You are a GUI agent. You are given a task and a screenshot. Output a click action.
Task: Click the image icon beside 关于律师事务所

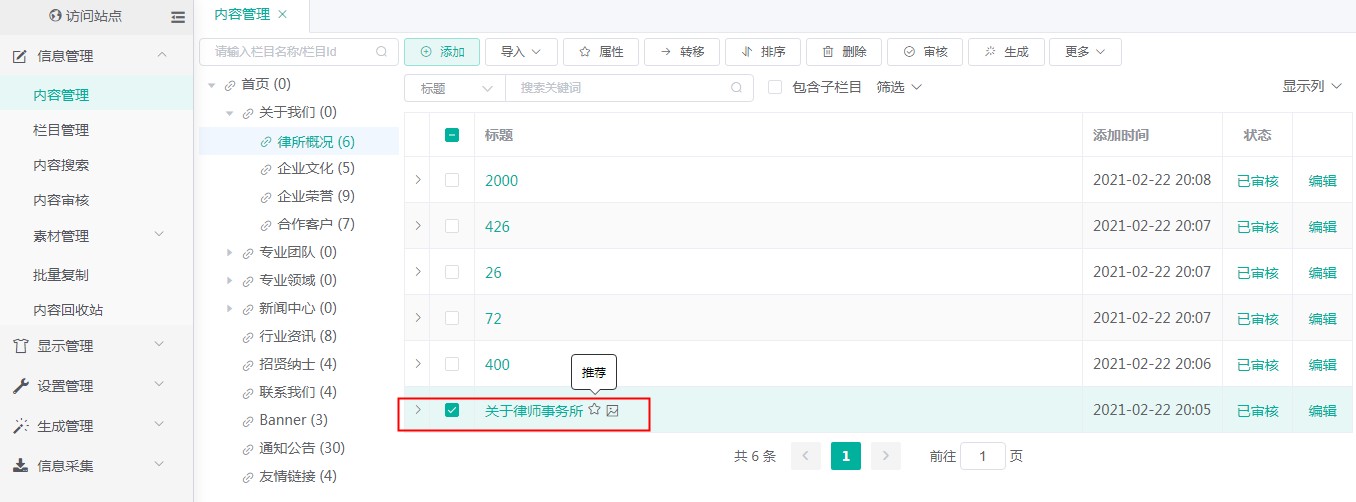point(613,410)
